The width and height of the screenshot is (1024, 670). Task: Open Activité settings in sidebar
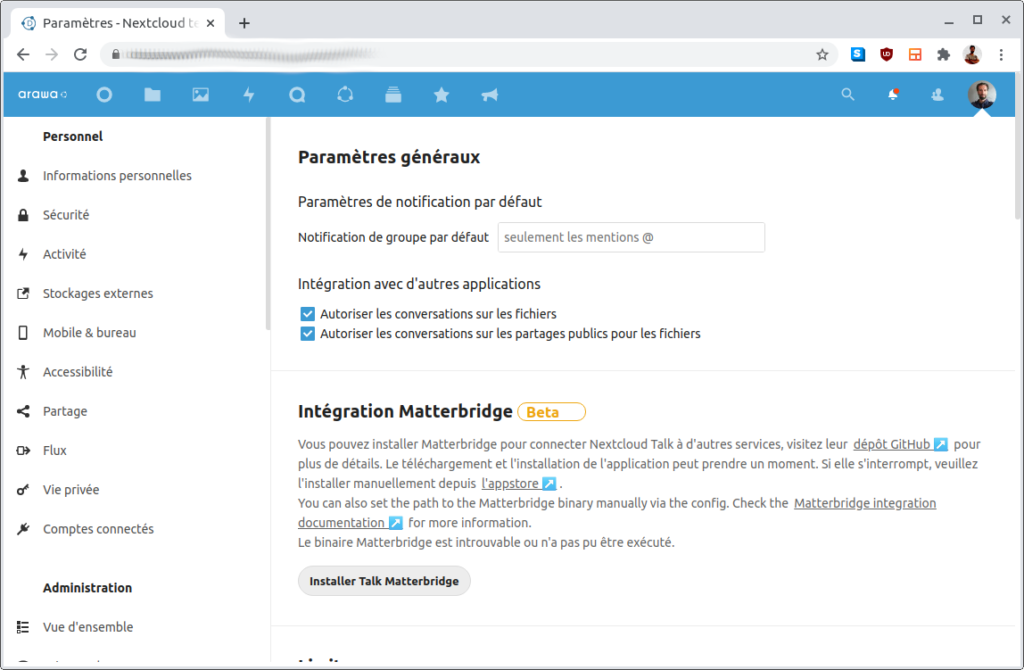(x=64, y=254)
